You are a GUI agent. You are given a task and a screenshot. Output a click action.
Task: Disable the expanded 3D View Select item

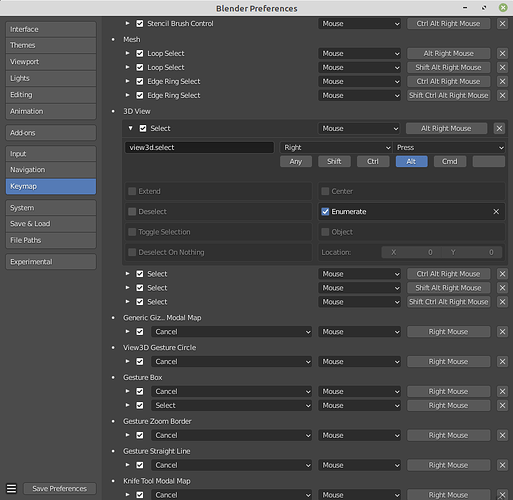pos(143,128)
